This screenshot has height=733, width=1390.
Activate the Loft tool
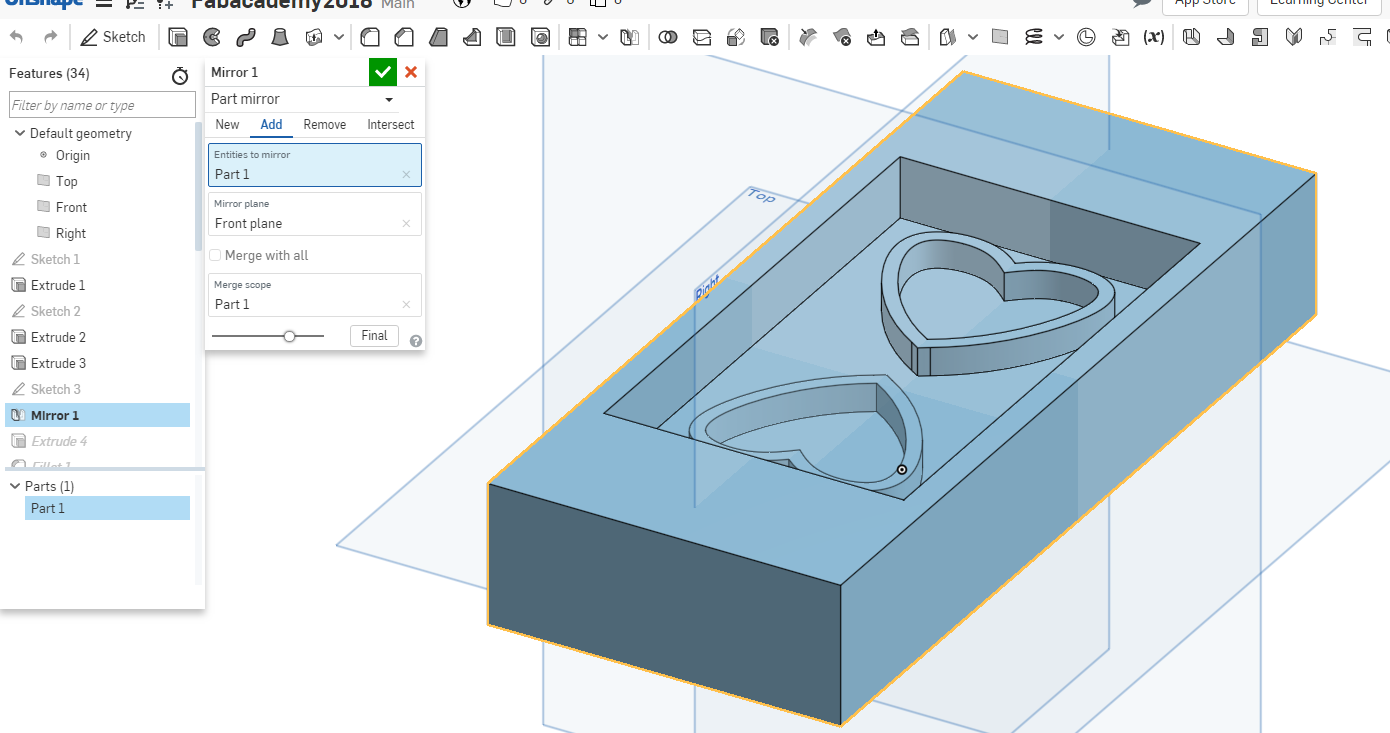(281, 37)
